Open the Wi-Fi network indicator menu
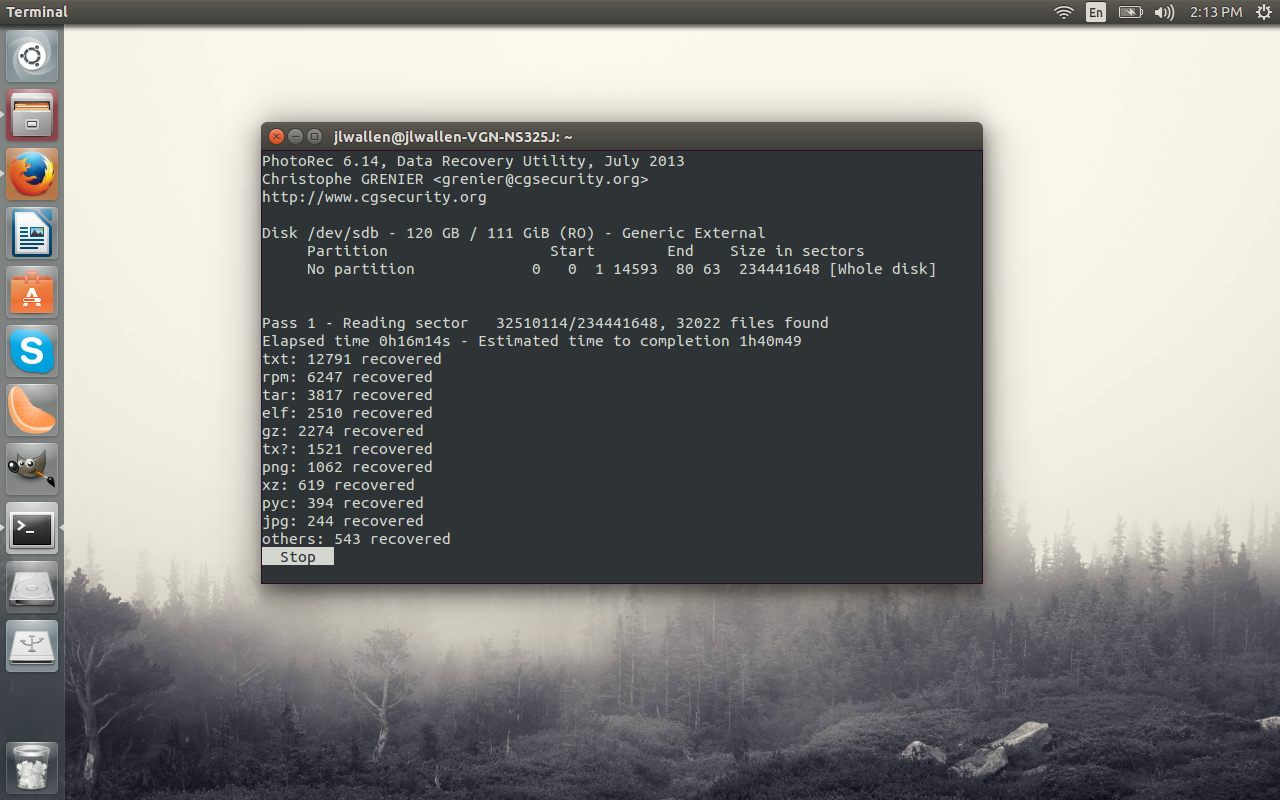The height and width of the screenshot is (800, 1280). click(1064, 12)
